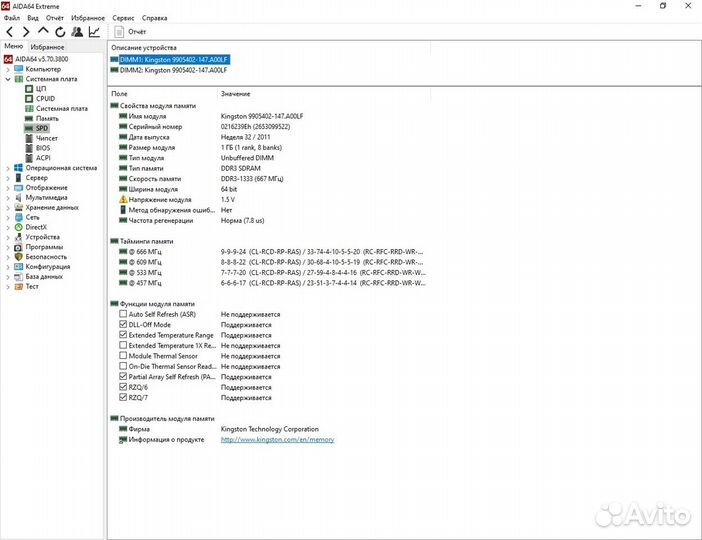Click the up-level arrow toolbar icon
The height and width of the screenshot is (540, 702).
[x=43, y=31]
